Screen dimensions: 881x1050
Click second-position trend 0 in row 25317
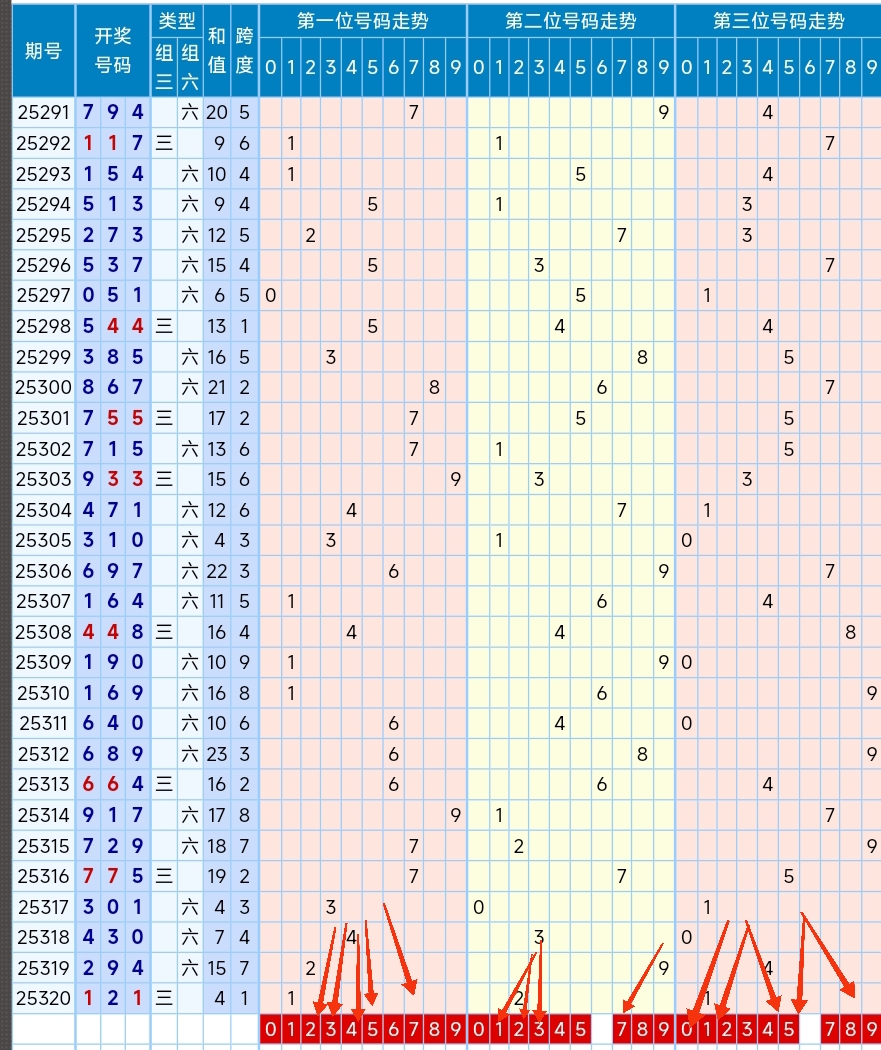click(x=478, y=907)
